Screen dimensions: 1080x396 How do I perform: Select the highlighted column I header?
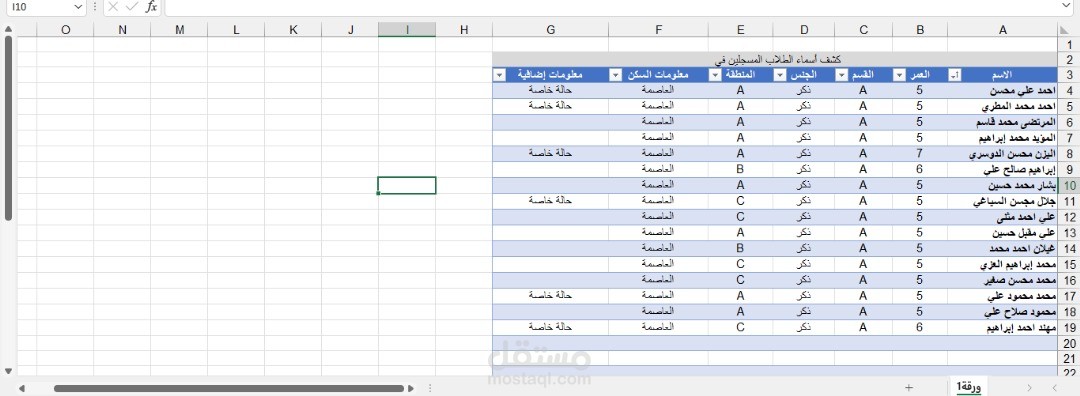(406, 30)
